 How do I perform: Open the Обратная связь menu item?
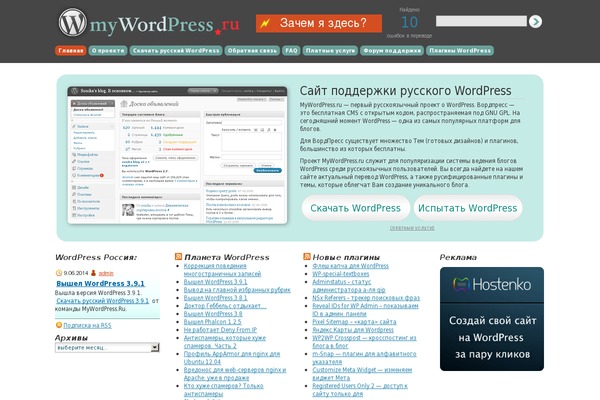[x=252, y=51]
